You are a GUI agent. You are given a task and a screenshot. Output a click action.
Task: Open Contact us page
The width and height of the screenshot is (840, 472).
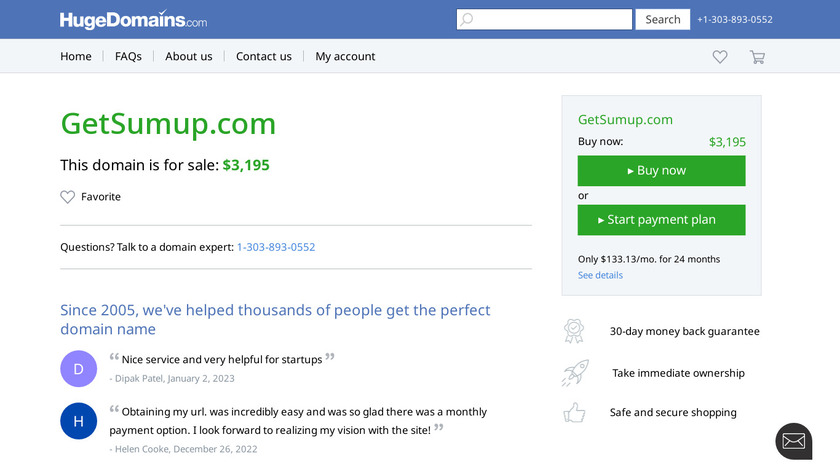click(264, 57)
